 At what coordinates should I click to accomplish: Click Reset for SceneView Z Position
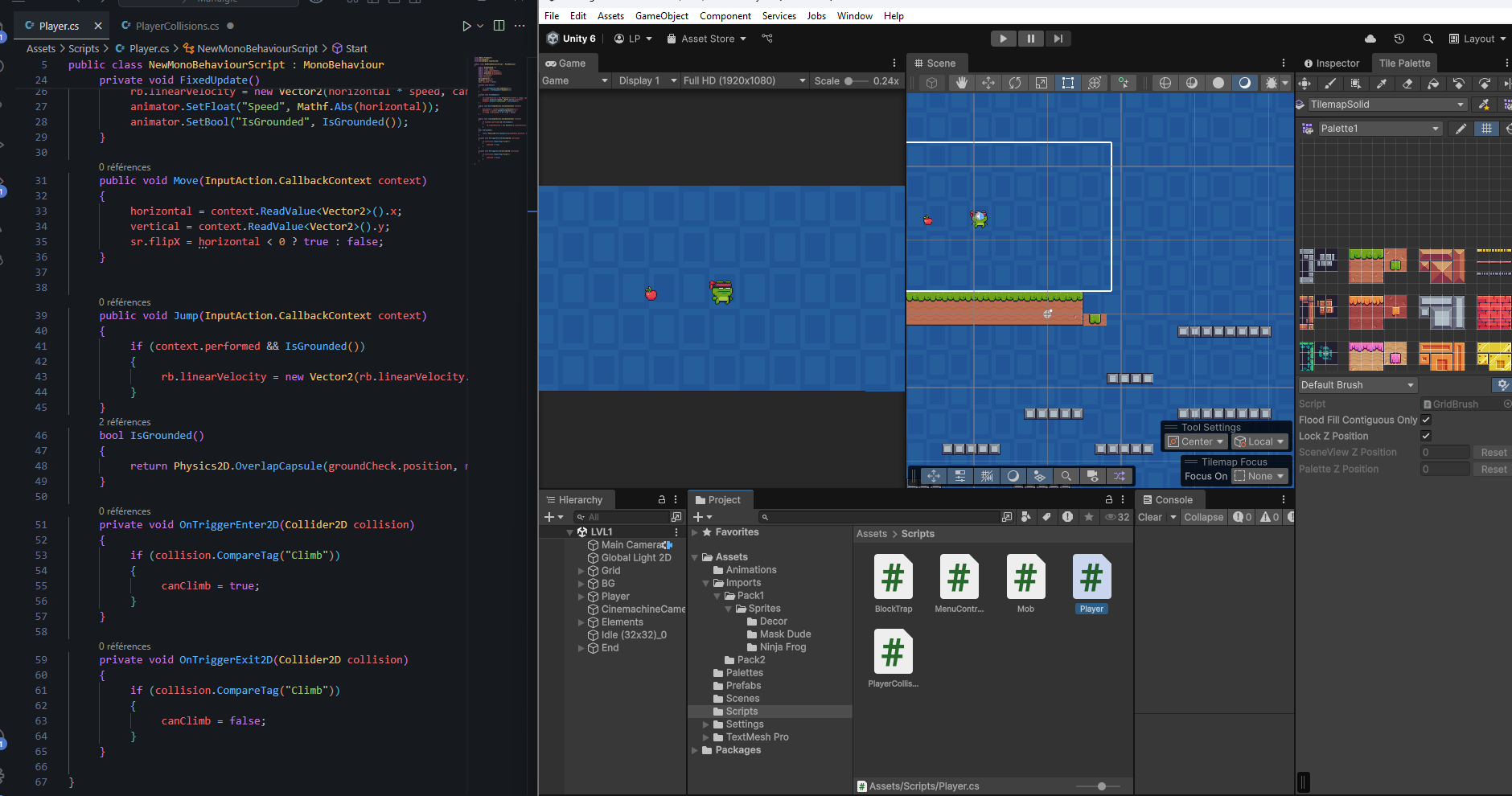[x=1494, y=453]
